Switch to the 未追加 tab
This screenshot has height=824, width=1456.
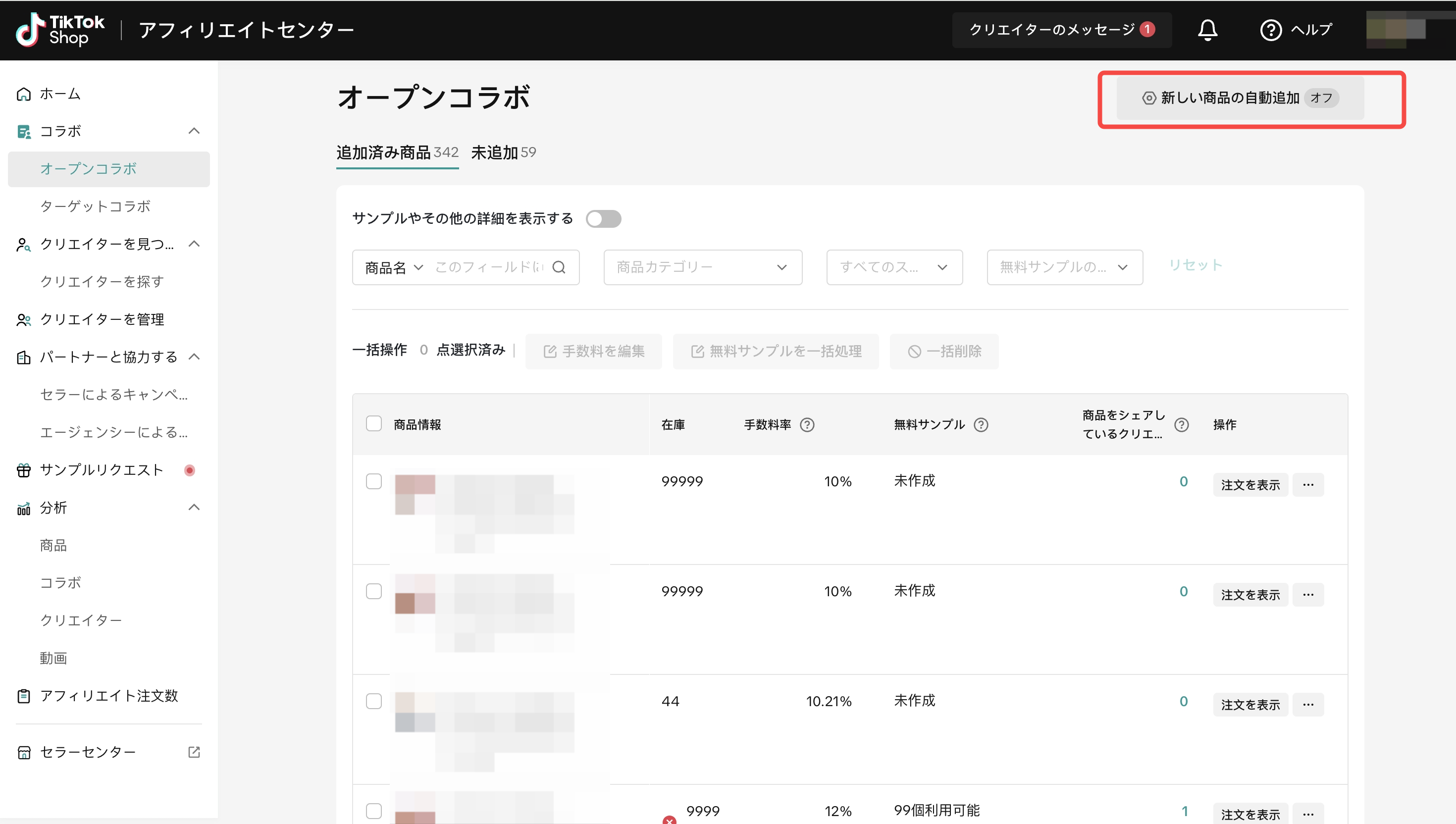pyautogui.click(x=503, y=152)
